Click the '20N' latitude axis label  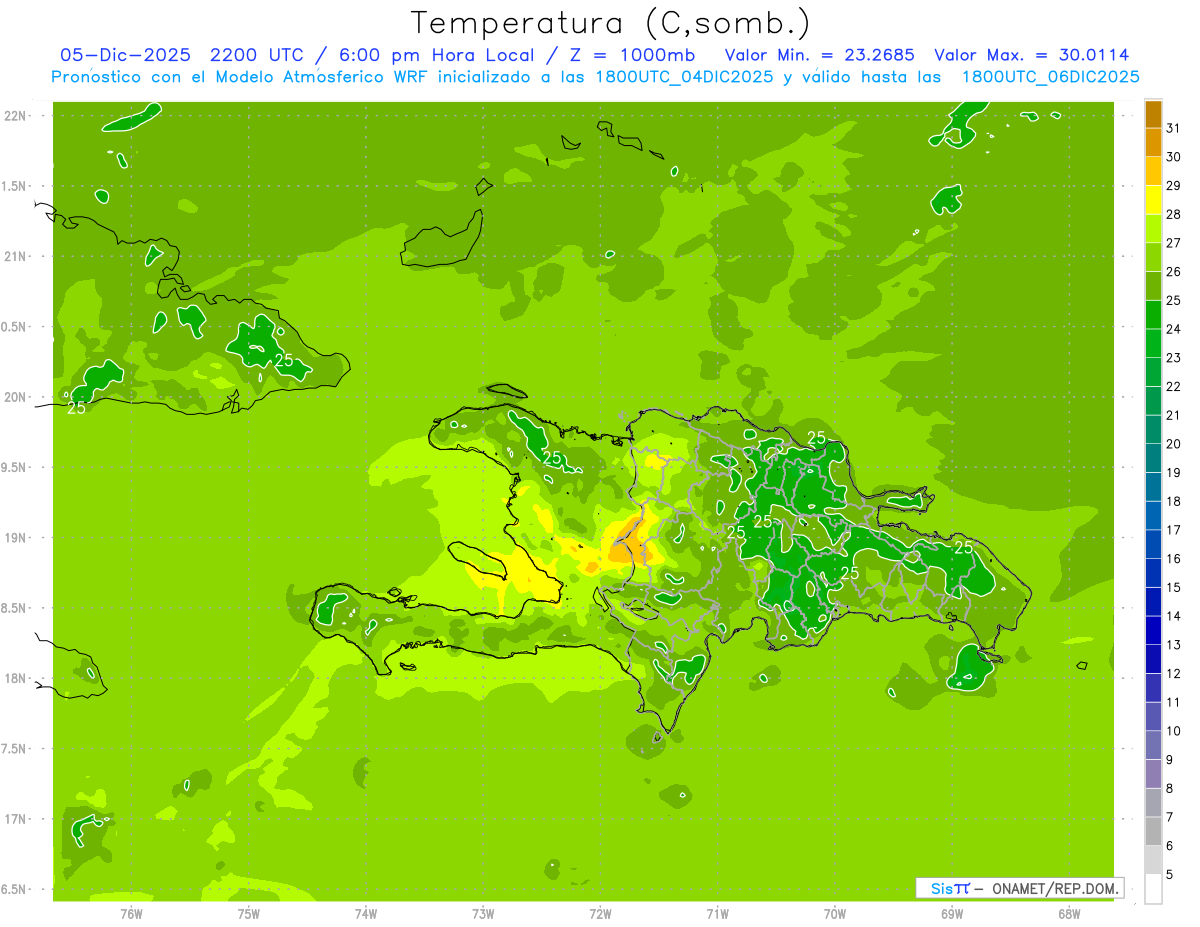17,398
